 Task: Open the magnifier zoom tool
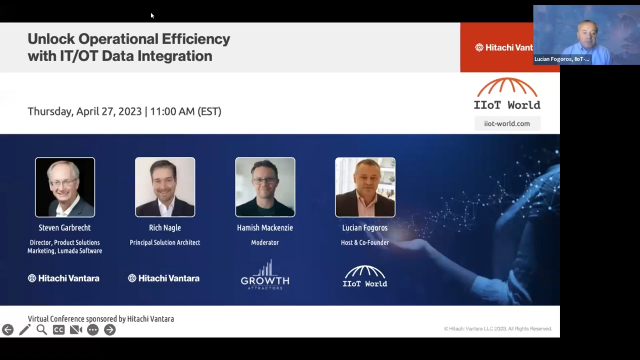(42, 330)
